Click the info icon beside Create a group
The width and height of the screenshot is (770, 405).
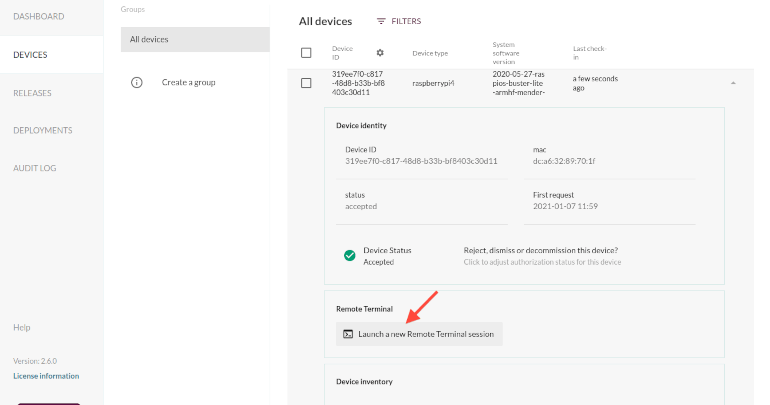tap(137, 82)
